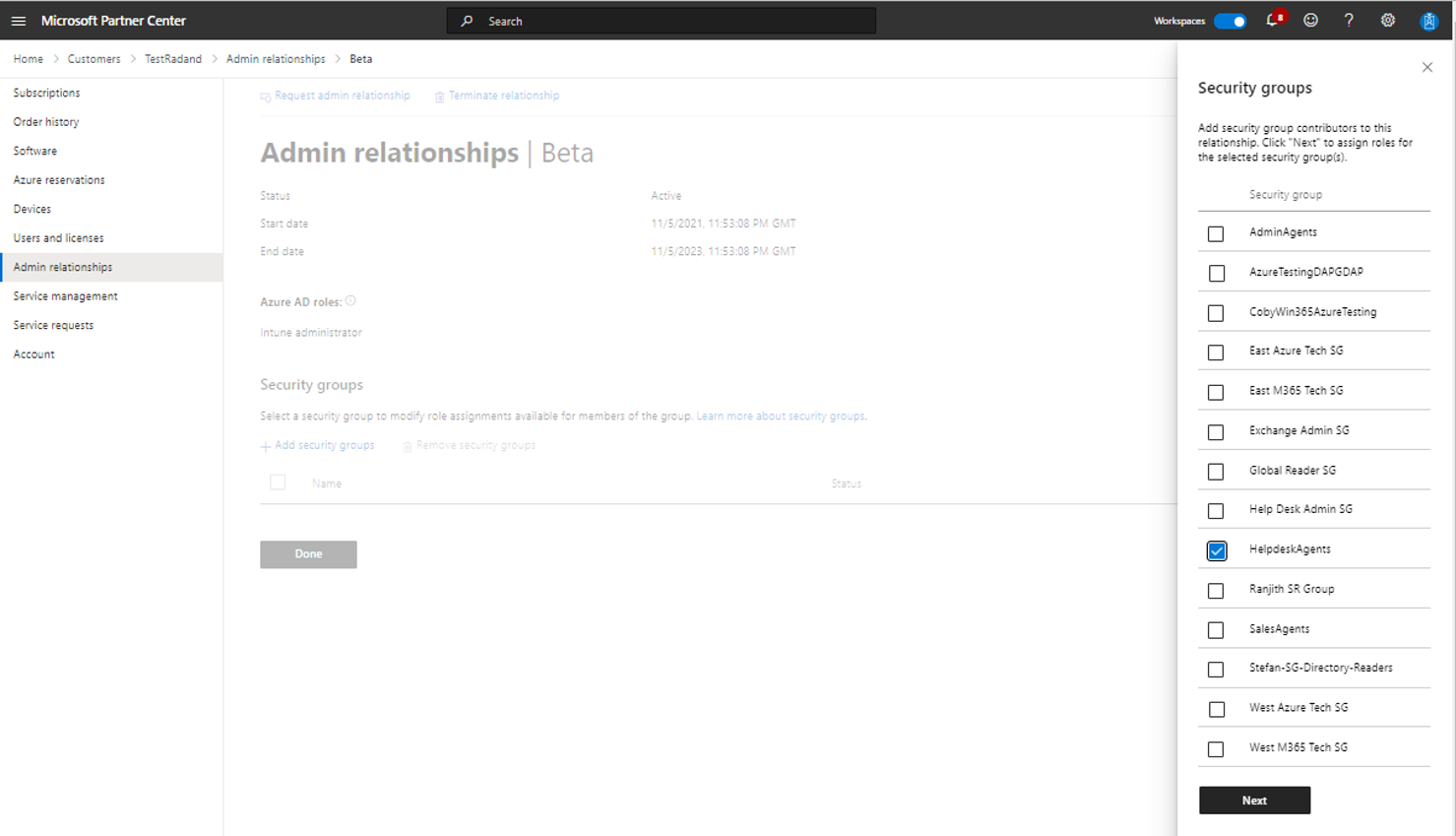1456x836 pixels.
Task: Click the Terminate relationship trash icon
Action: tap(439, 96)
